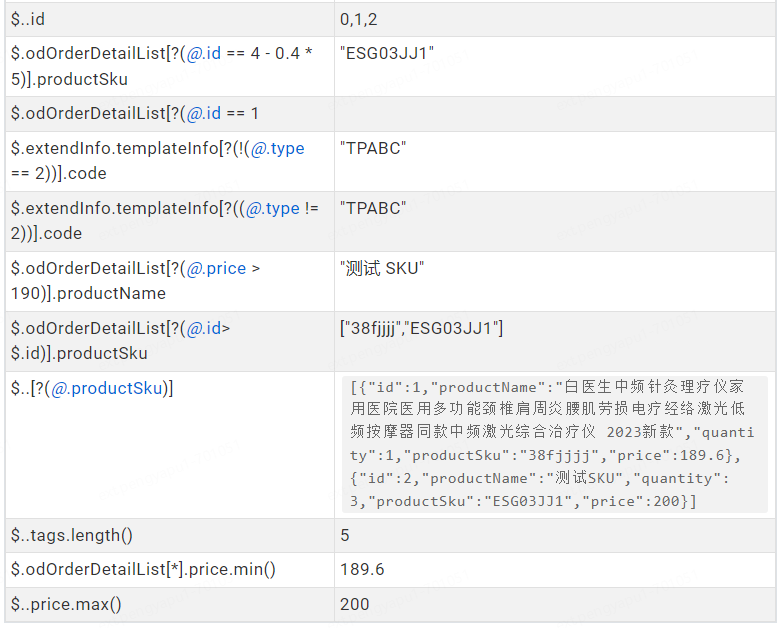Select the $..tags.length() expression

coord(71,535)
